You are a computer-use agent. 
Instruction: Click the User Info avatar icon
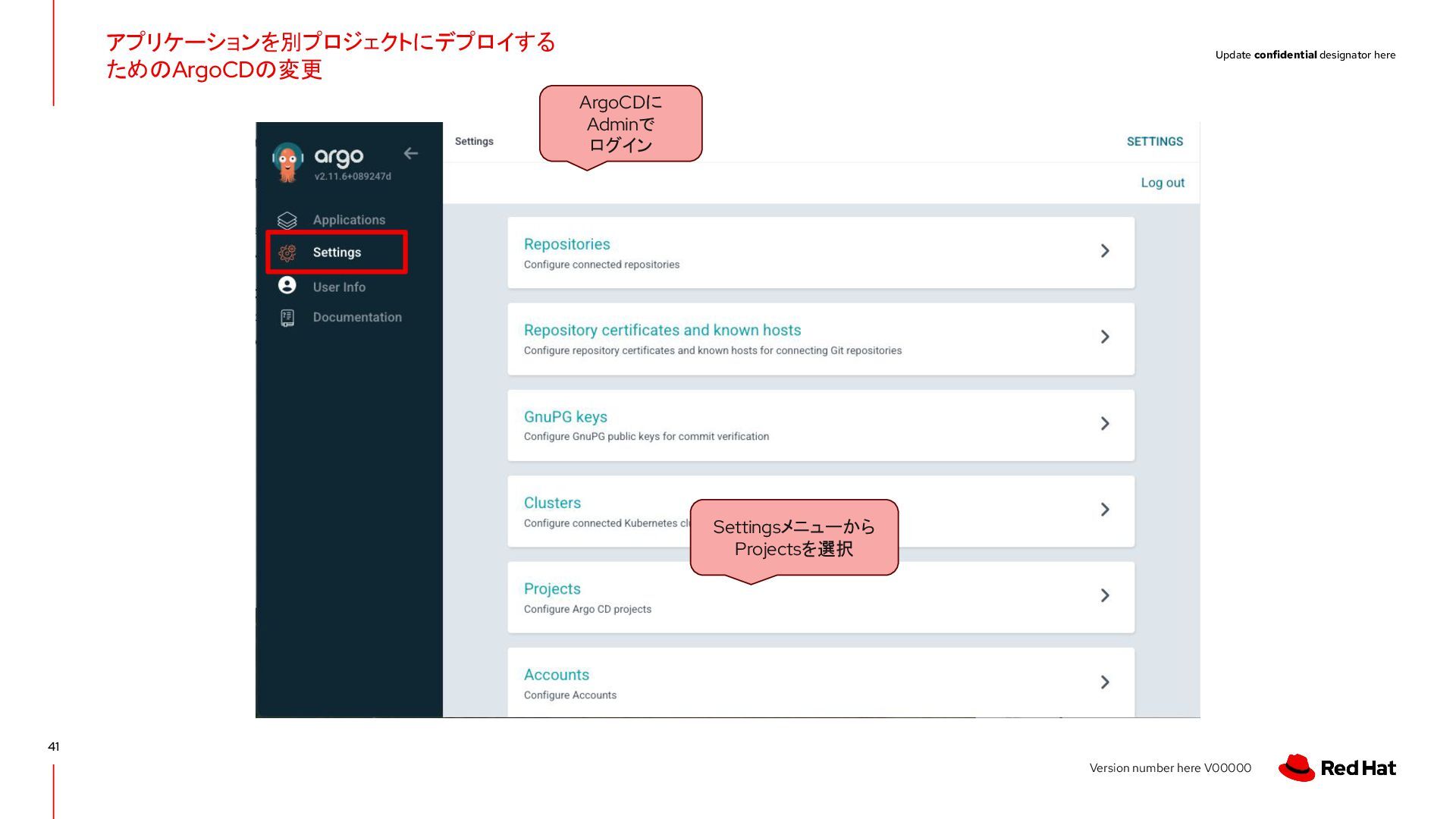click(287, 285)
